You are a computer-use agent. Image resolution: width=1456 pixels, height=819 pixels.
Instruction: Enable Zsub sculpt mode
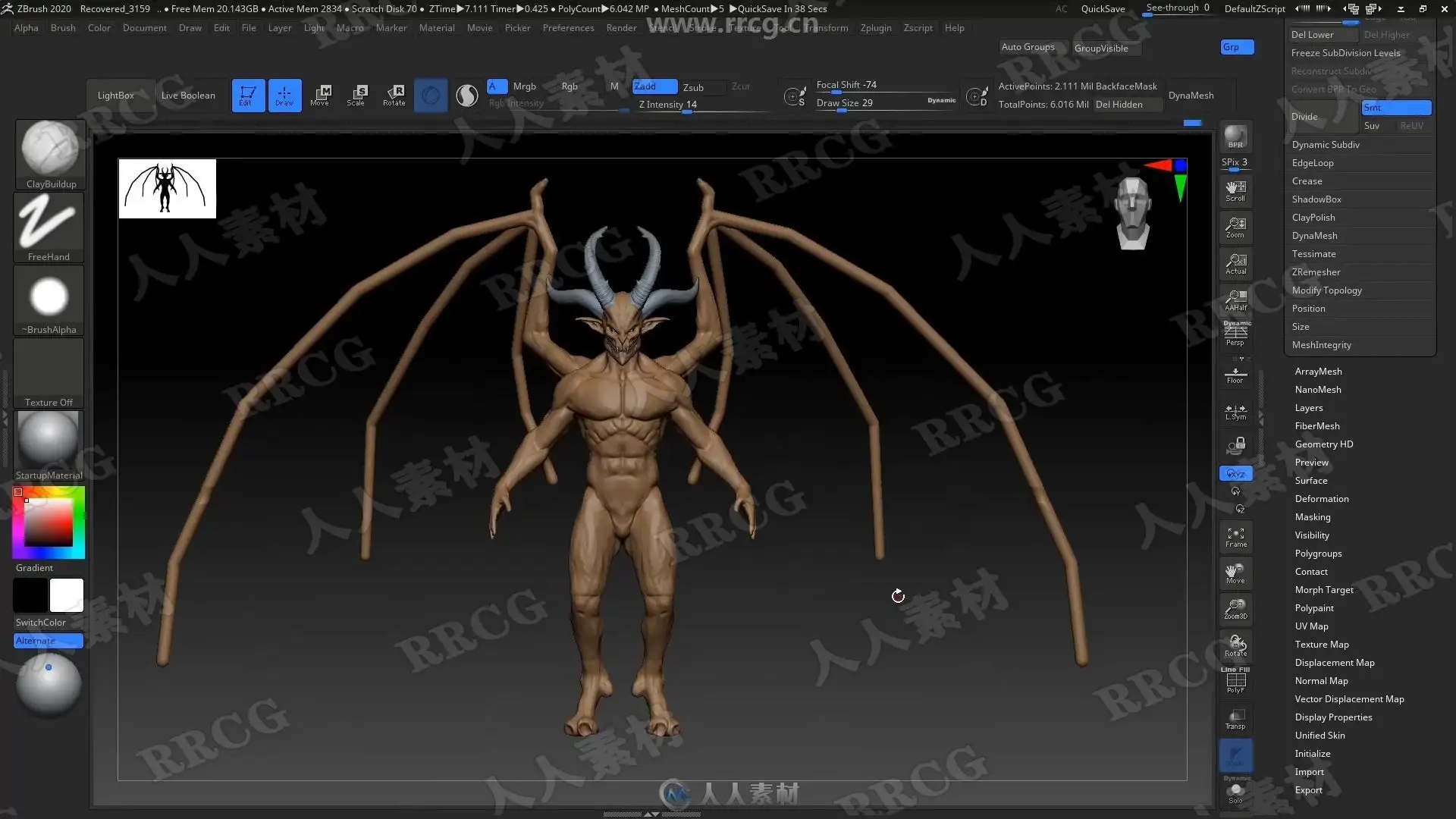point(693,87)
